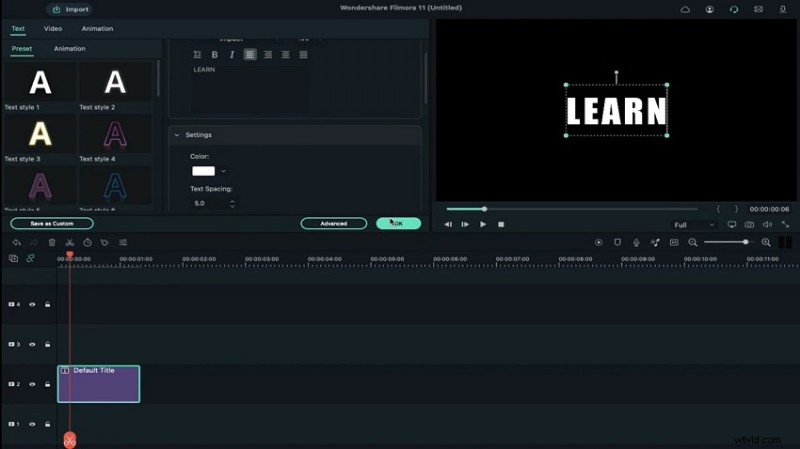
Task: Select the Default Title clip
Action: 98,384
